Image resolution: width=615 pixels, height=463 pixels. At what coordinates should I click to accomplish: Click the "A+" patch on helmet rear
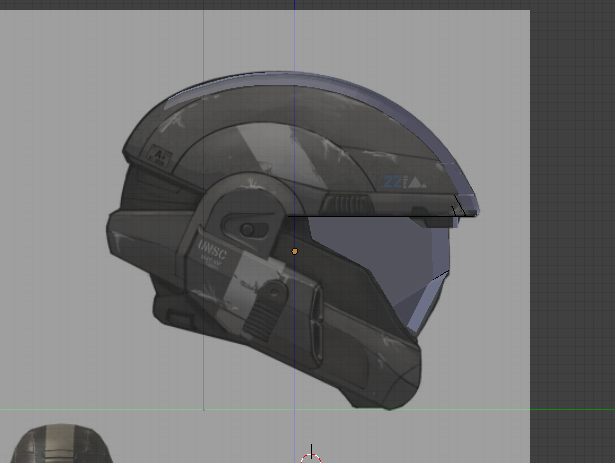(x=159, y=156)
